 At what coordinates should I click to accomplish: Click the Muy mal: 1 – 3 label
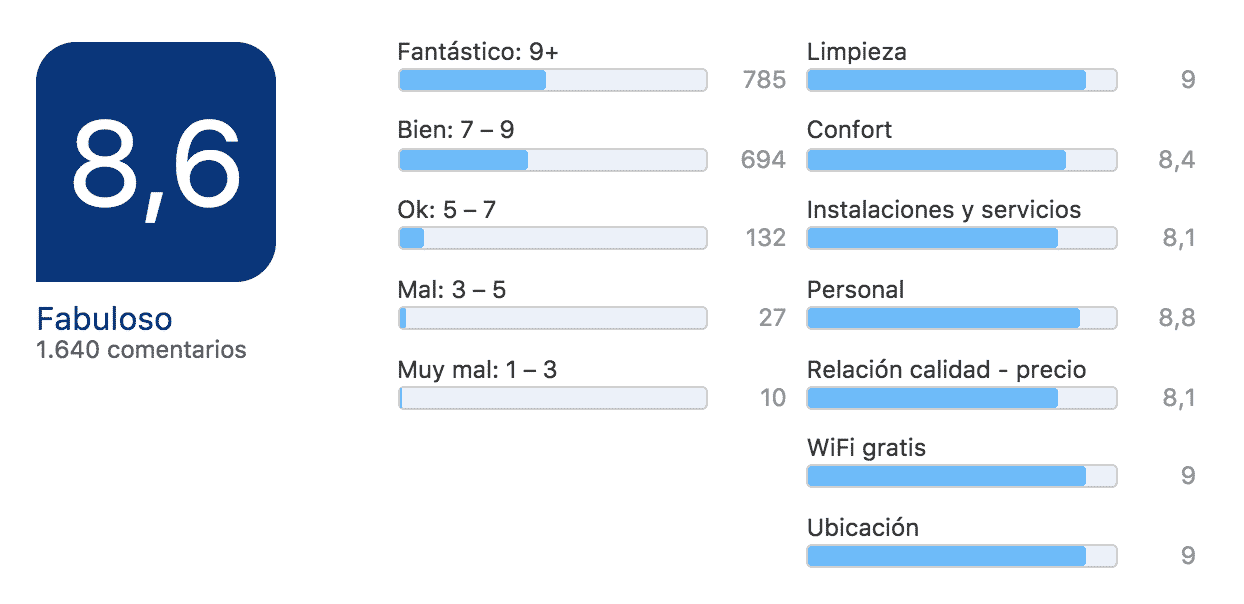coord(477,370)
